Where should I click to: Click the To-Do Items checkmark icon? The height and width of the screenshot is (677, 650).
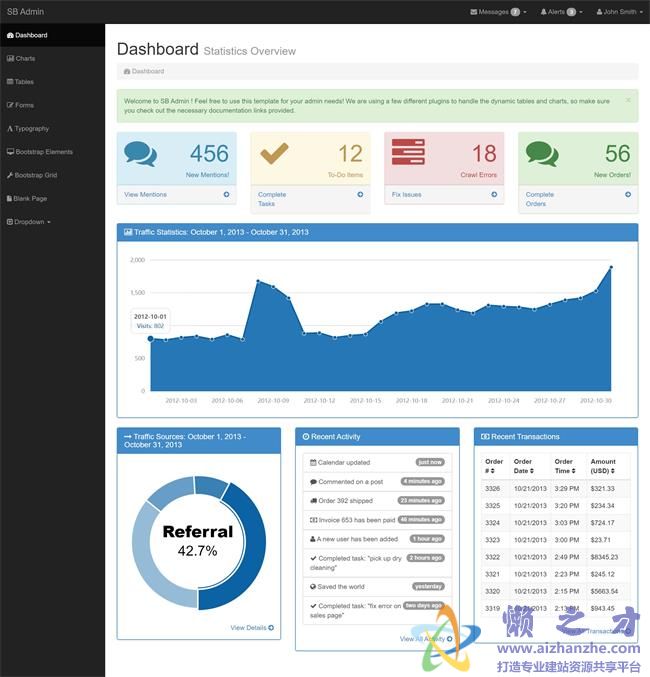(x=274, y=153)
